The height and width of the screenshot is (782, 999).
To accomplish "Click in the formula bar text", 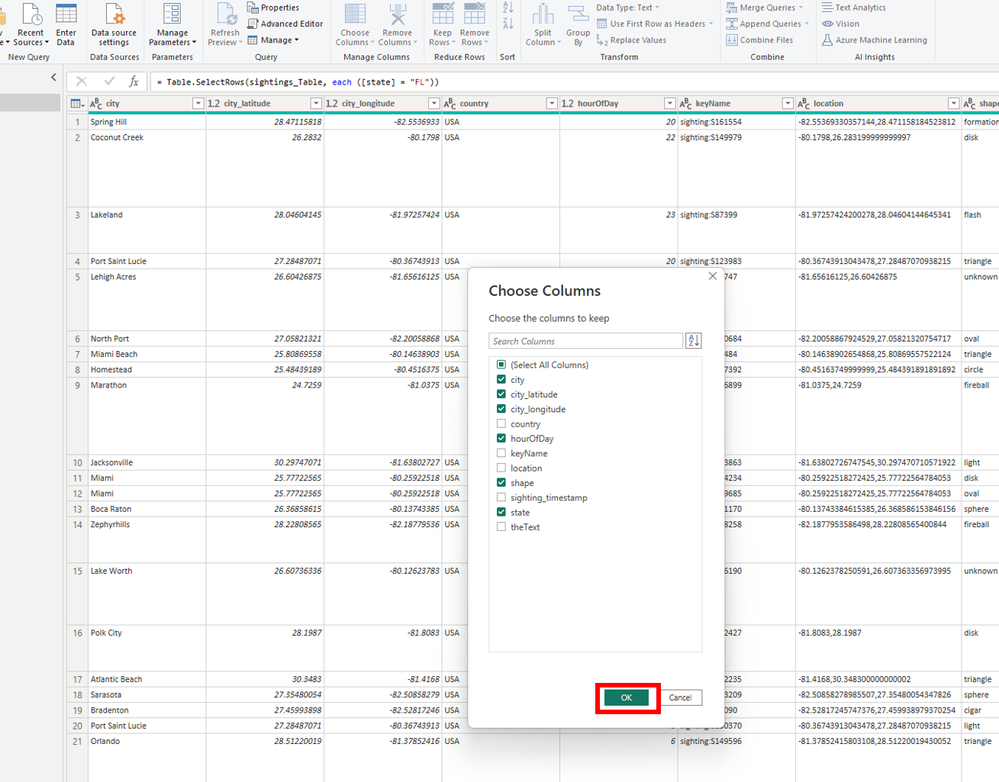I will 298,82.
